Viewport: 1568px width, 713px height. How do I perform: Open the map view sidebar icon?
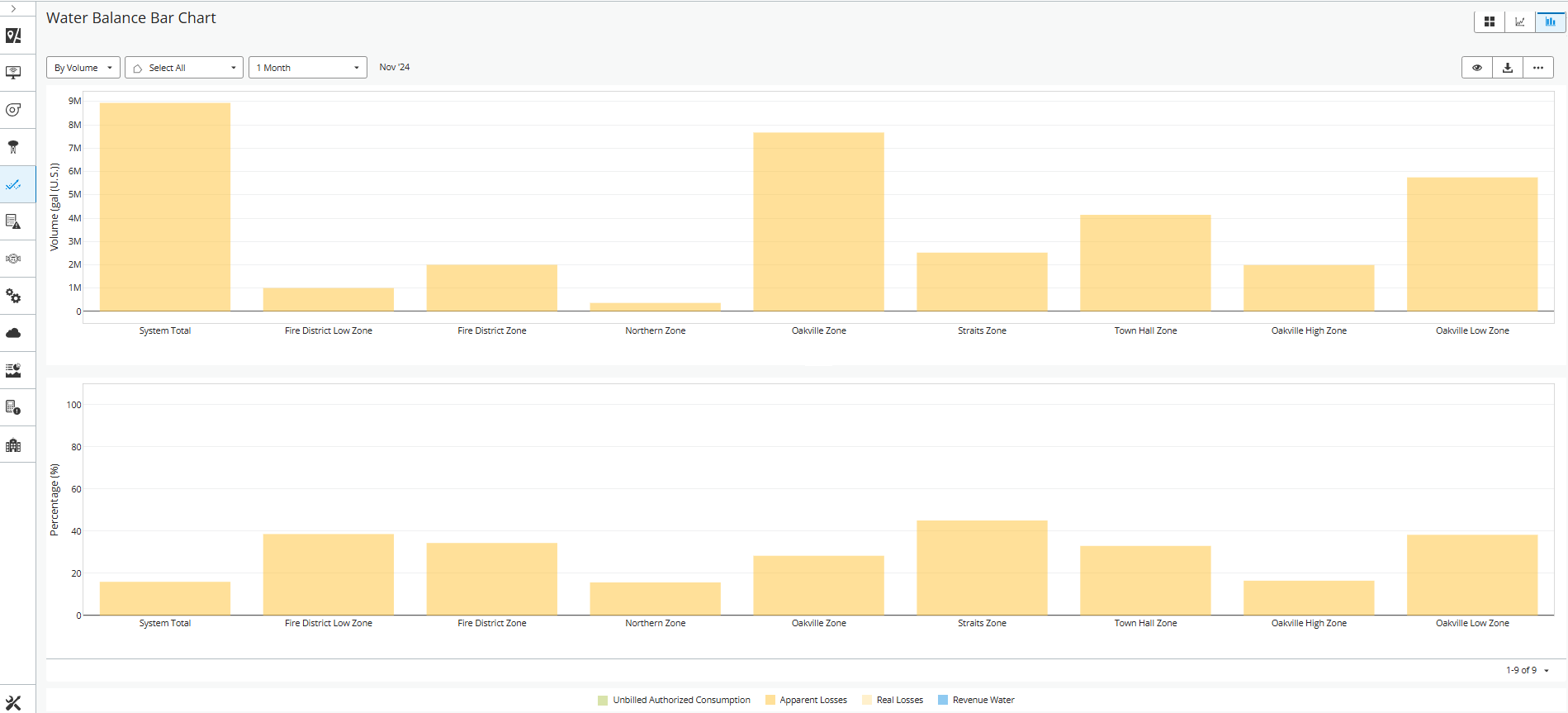pos(13,36)
